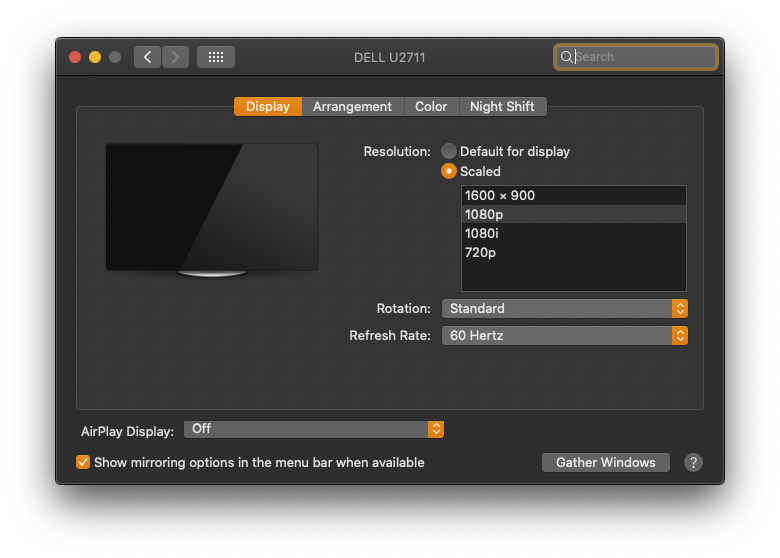This screenshot has height=558, width=780.
Task: Open the AirPlay Display dropdown
Action: pyautogui.click(x=314, y=429)
